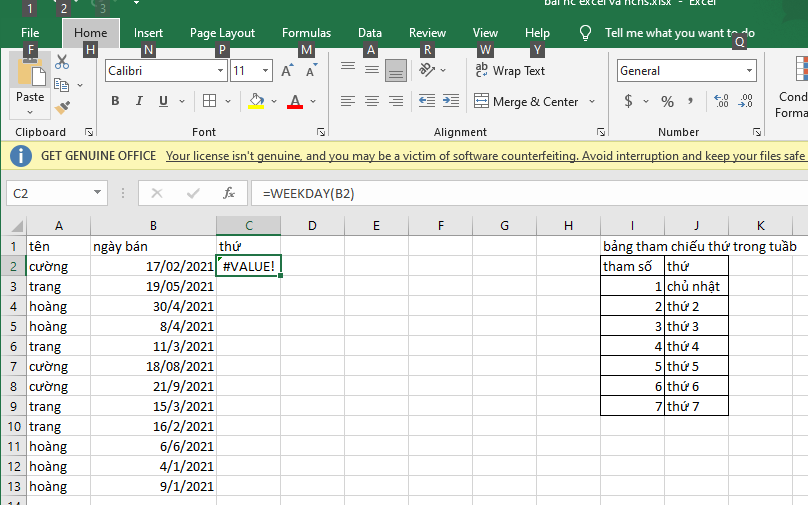Select cell with date 19/05/2021
The width and height of the screenshot is (808, 505).
click(x=153, y=287)
